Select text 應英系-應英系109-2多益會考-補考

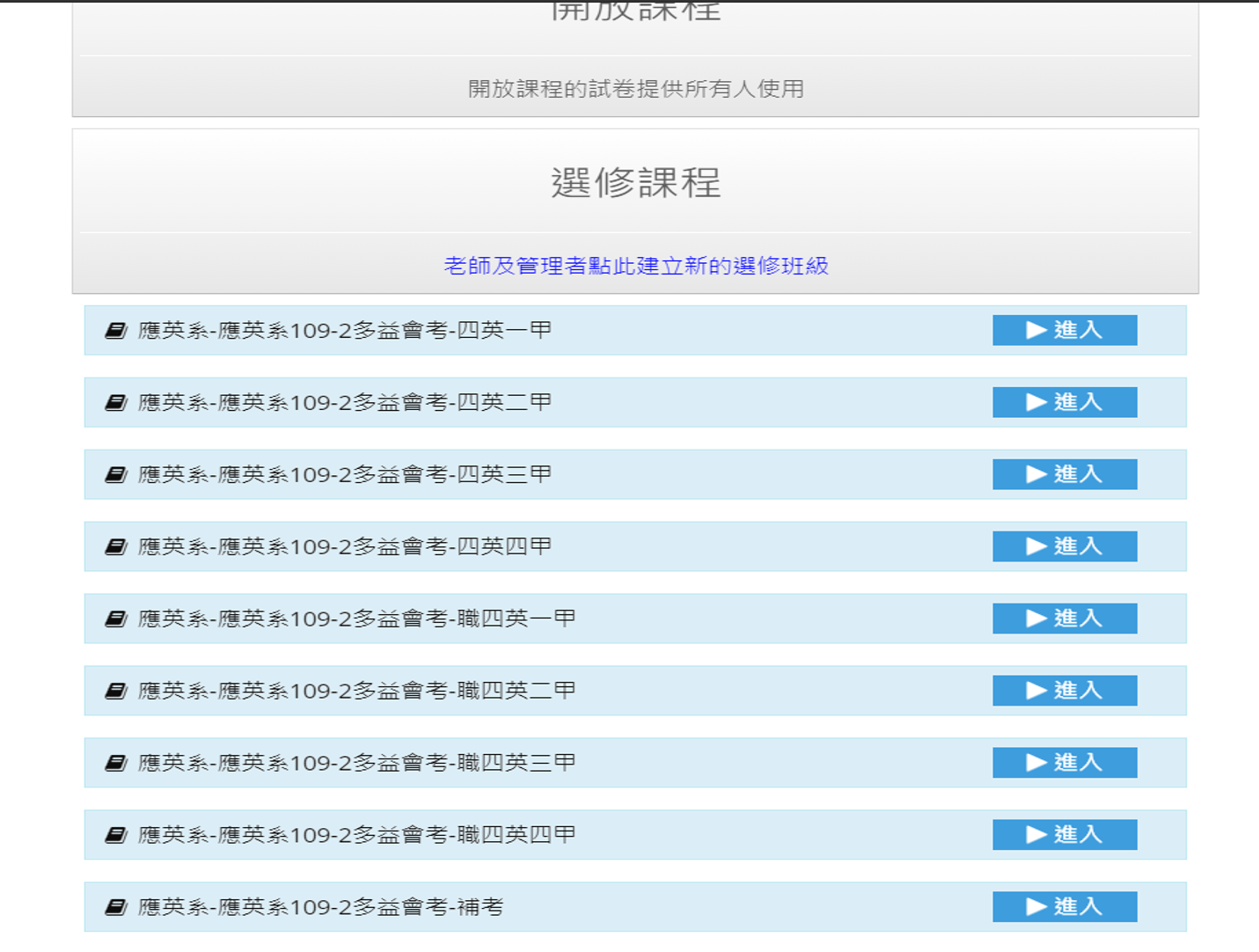pos(321,908)
